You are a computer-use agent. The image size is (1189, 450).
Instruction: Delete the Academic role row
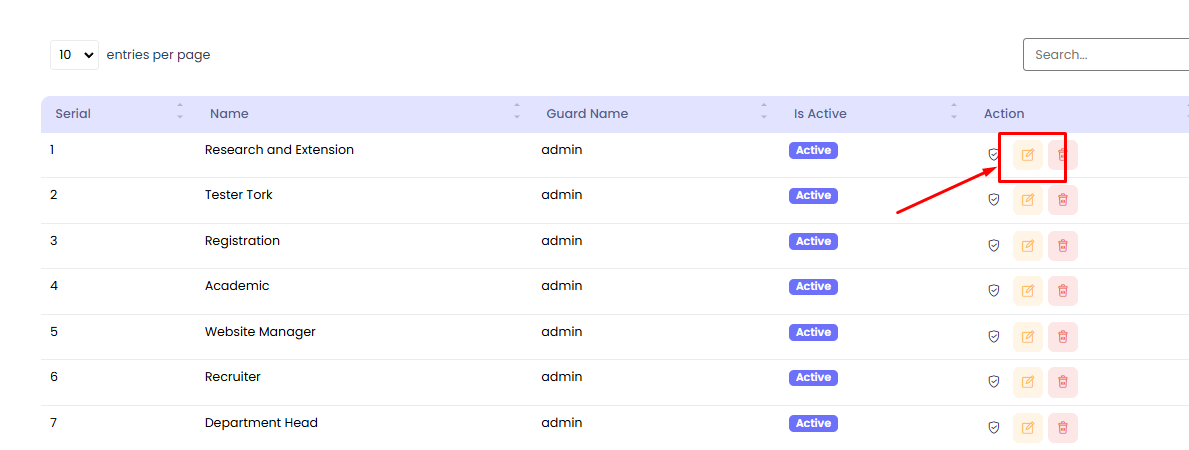point(1062,291)
